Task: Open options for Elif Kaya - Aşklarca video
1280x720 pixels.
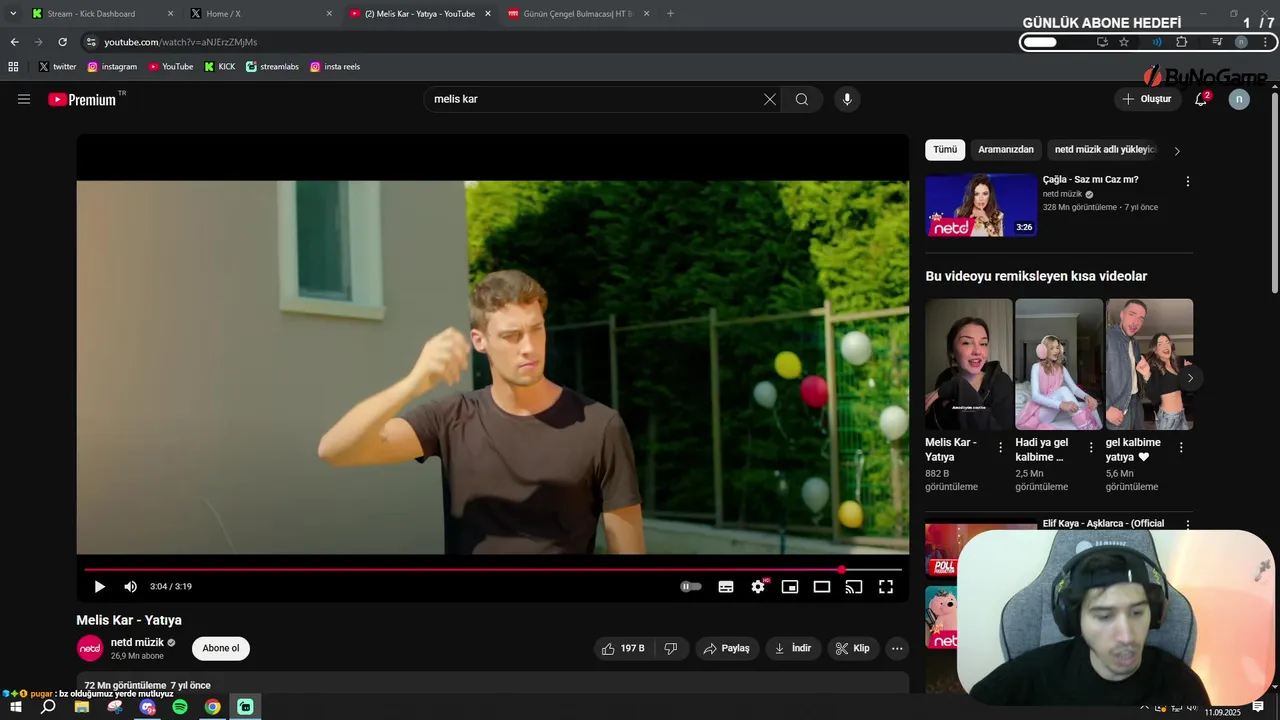Action: [x=1188, y=524]
